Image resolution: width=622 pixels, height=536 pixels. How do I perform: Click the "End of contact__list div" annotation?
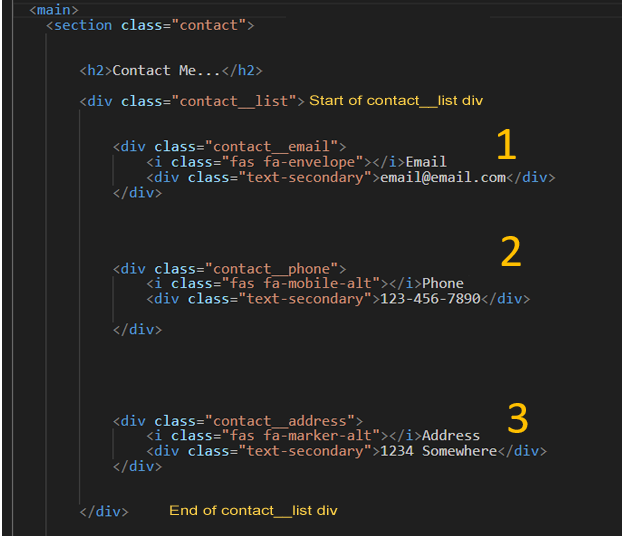click(253, 510)
